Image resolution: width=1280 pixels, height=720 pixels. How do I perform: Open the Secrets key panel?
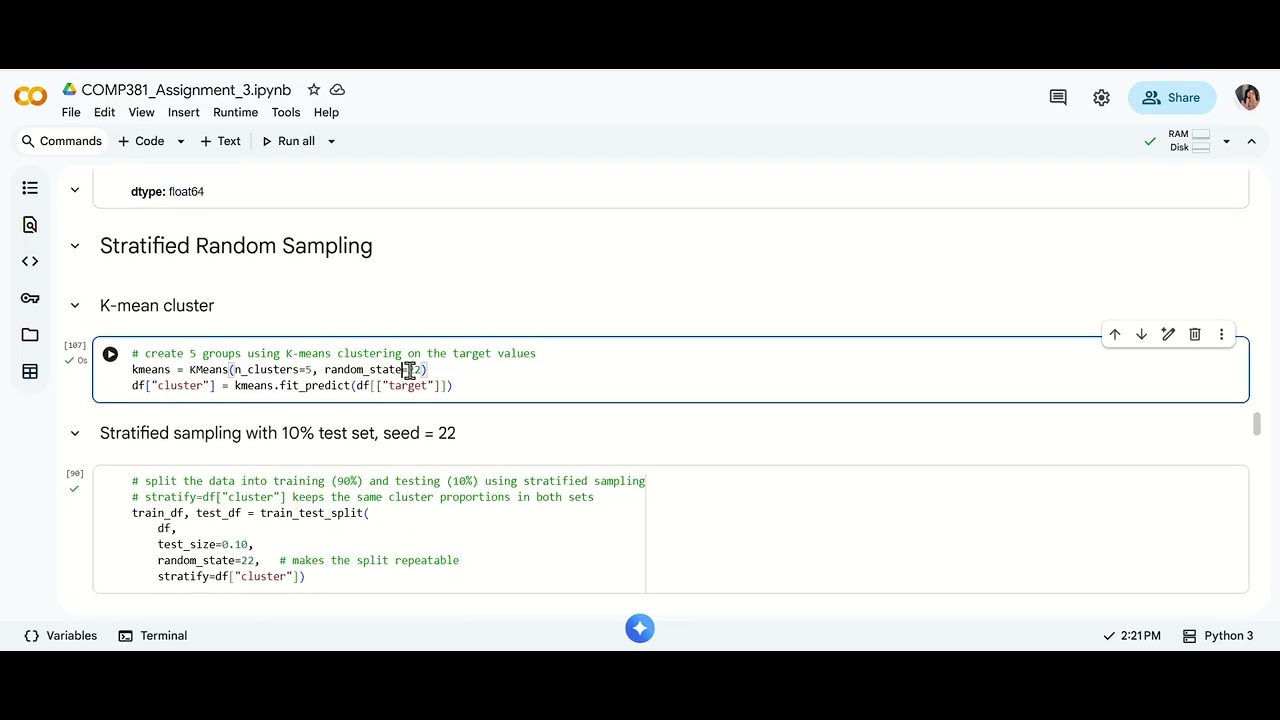pos(30,298)
